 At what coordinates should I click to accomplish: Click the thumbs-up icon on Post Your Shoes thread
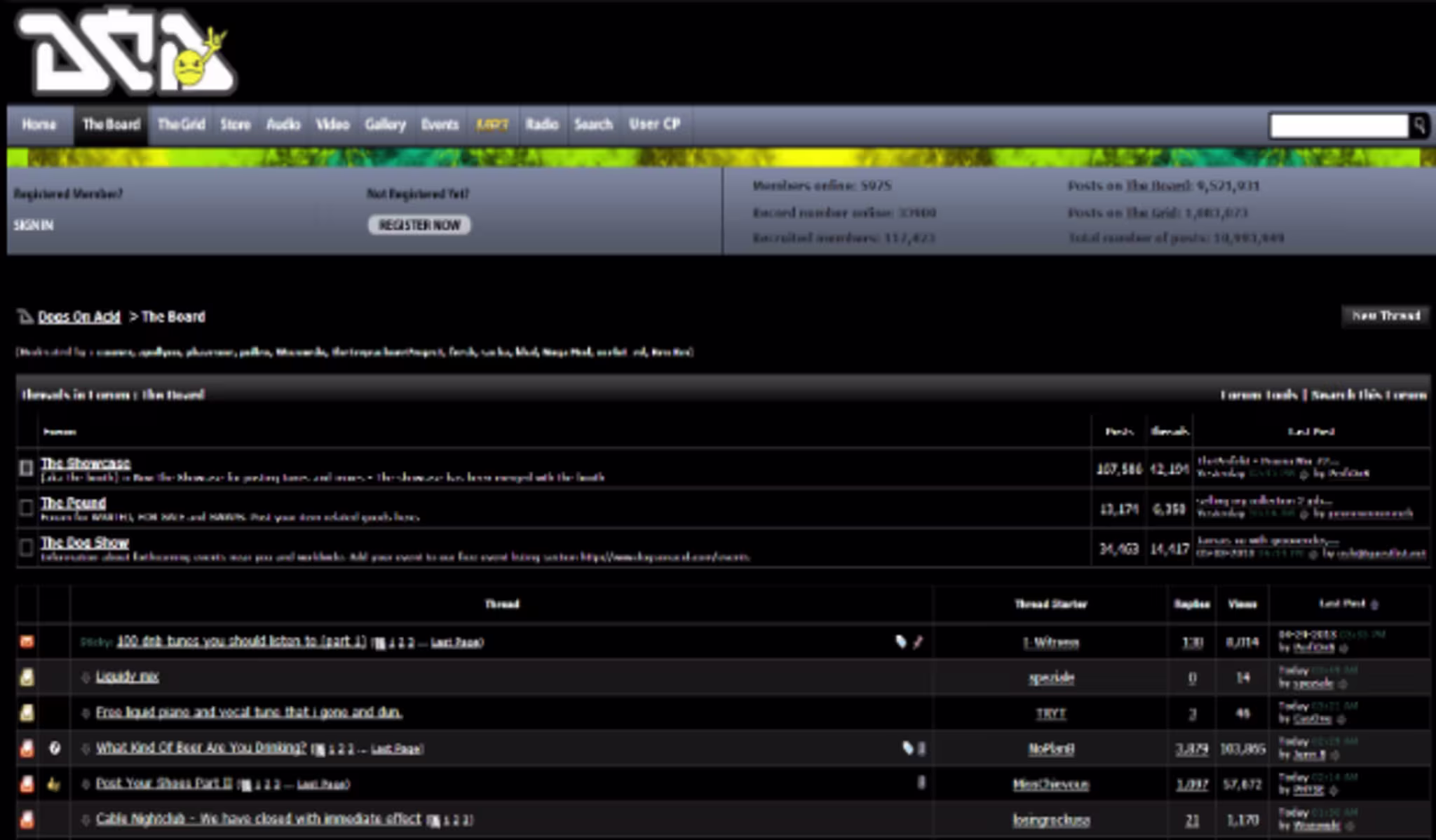(54, 784)
